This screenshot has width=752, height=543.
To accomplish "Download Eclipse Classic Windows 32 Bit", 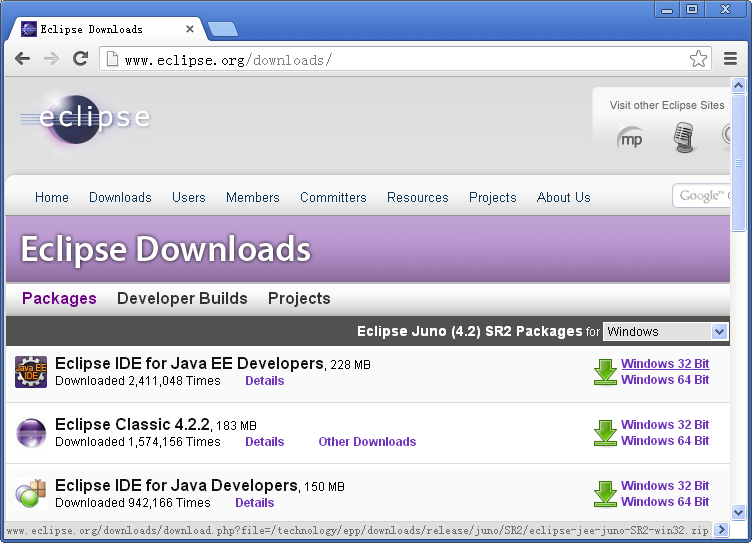I will 665,425.
